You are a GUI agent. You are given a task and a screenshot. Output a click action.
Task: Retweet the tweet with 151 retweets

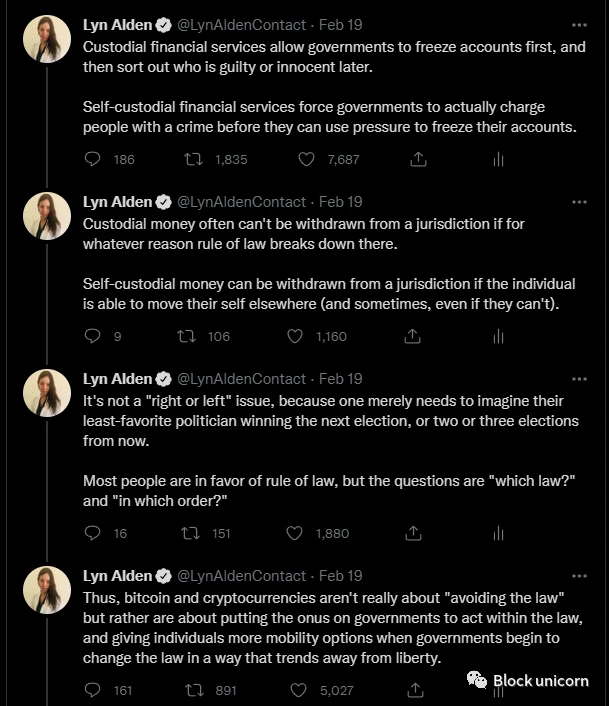[x=190, y=533]
